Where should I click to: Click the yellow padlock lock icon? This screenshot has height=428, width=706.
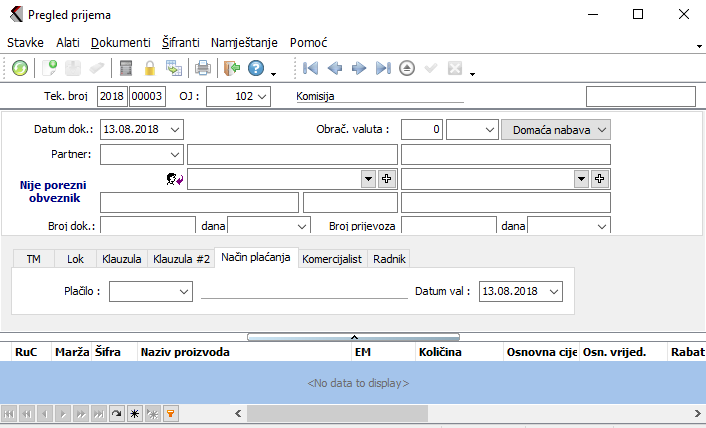150,68
